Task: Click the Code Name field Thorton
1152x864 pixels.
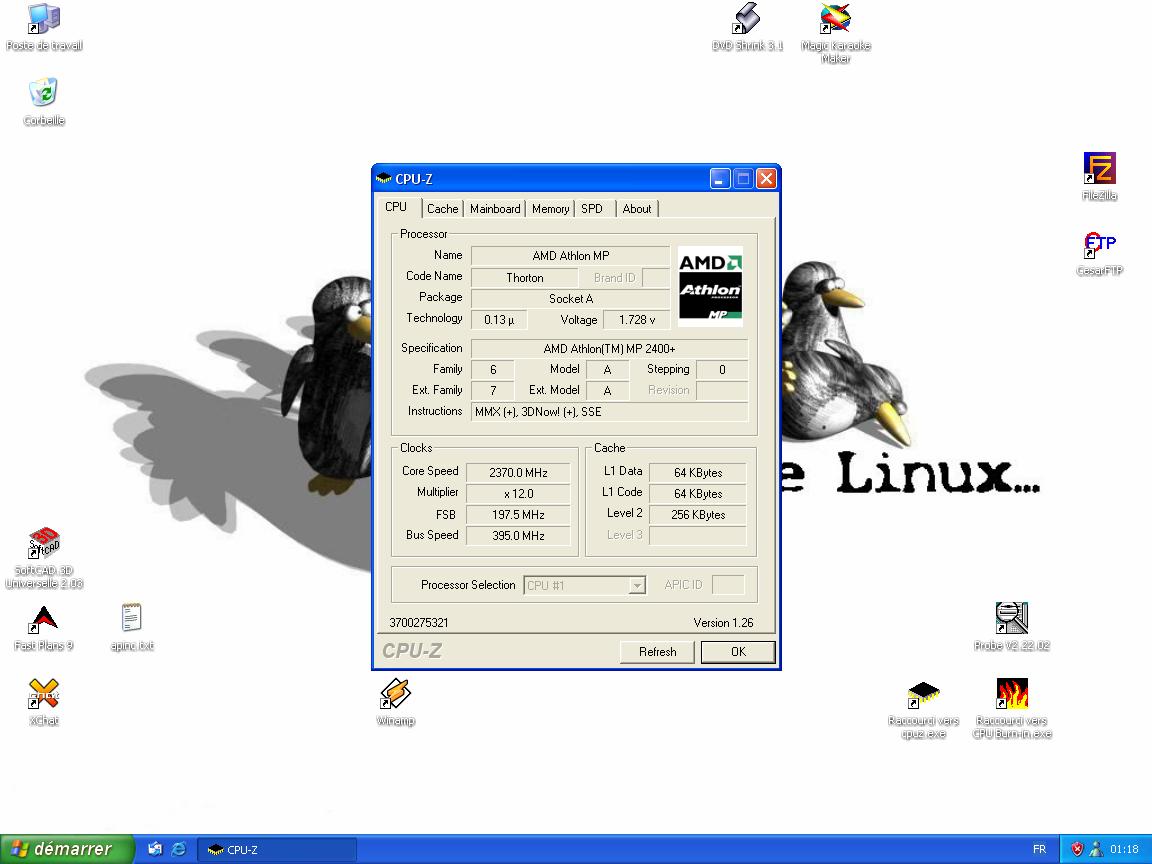Action: tap(525, 278)
